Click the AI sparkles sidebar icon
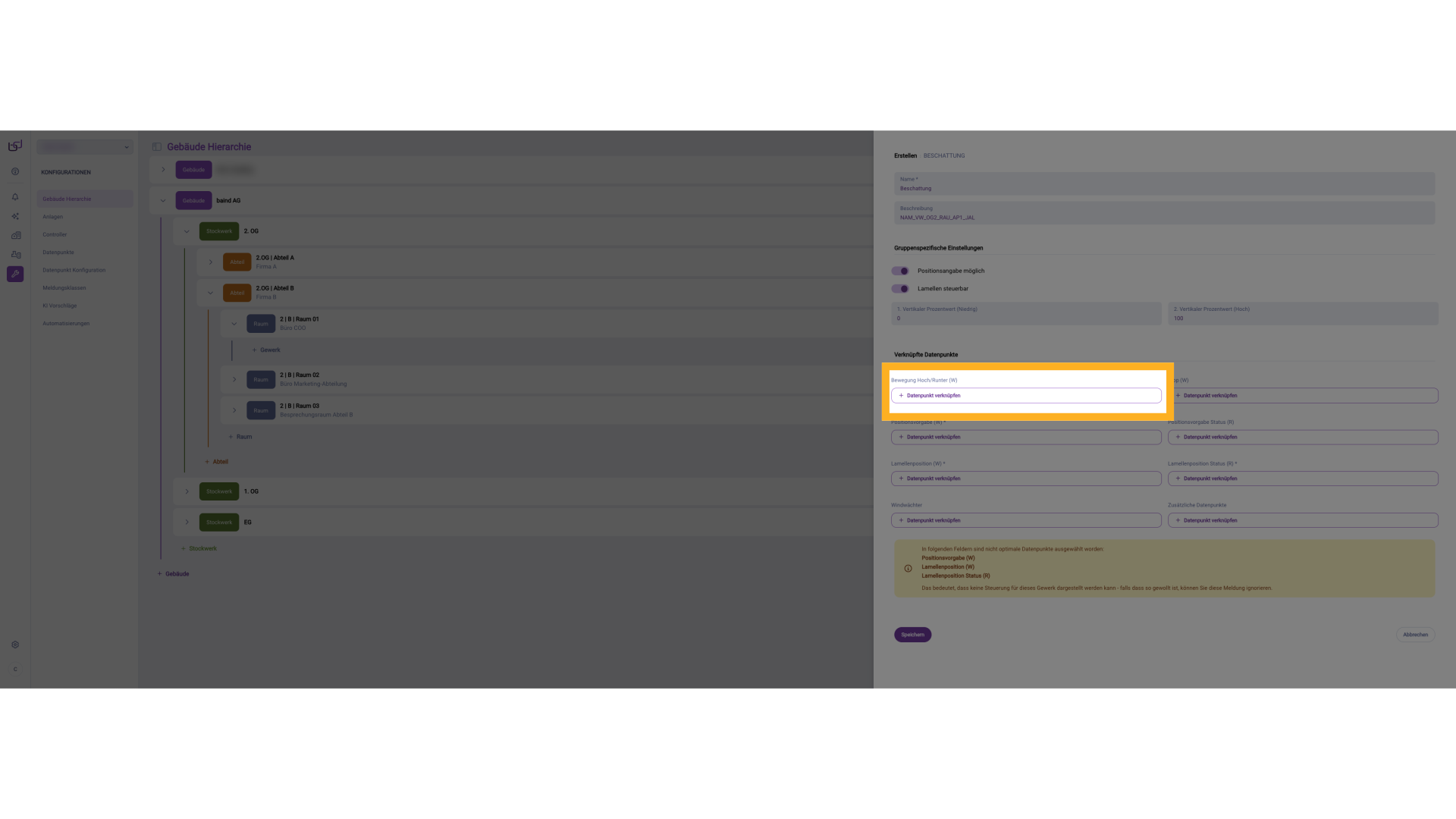 click(x=15, y=216)
